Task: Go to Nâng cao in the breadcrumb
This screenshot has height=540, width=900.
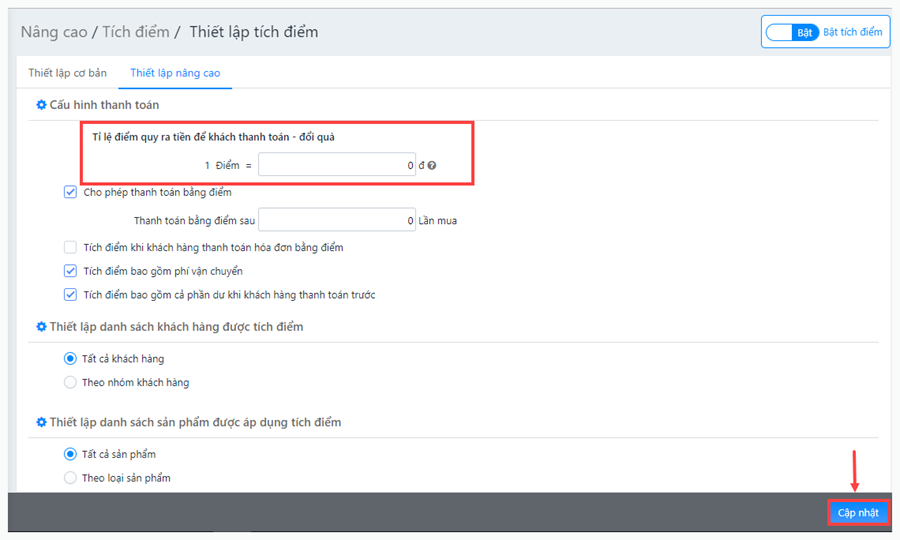Action: [x=54, y=32]
